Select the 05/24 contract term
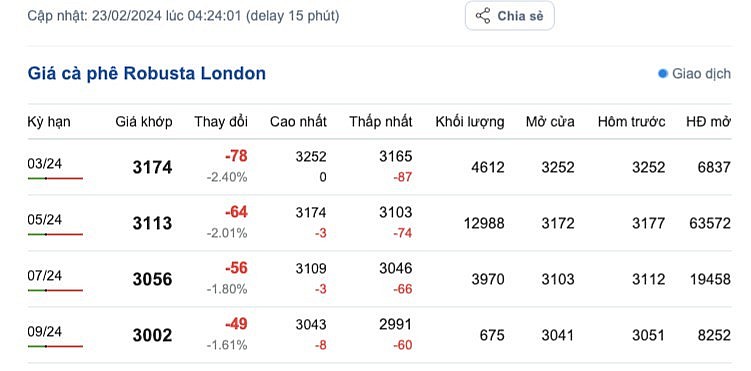 (45, 220)
